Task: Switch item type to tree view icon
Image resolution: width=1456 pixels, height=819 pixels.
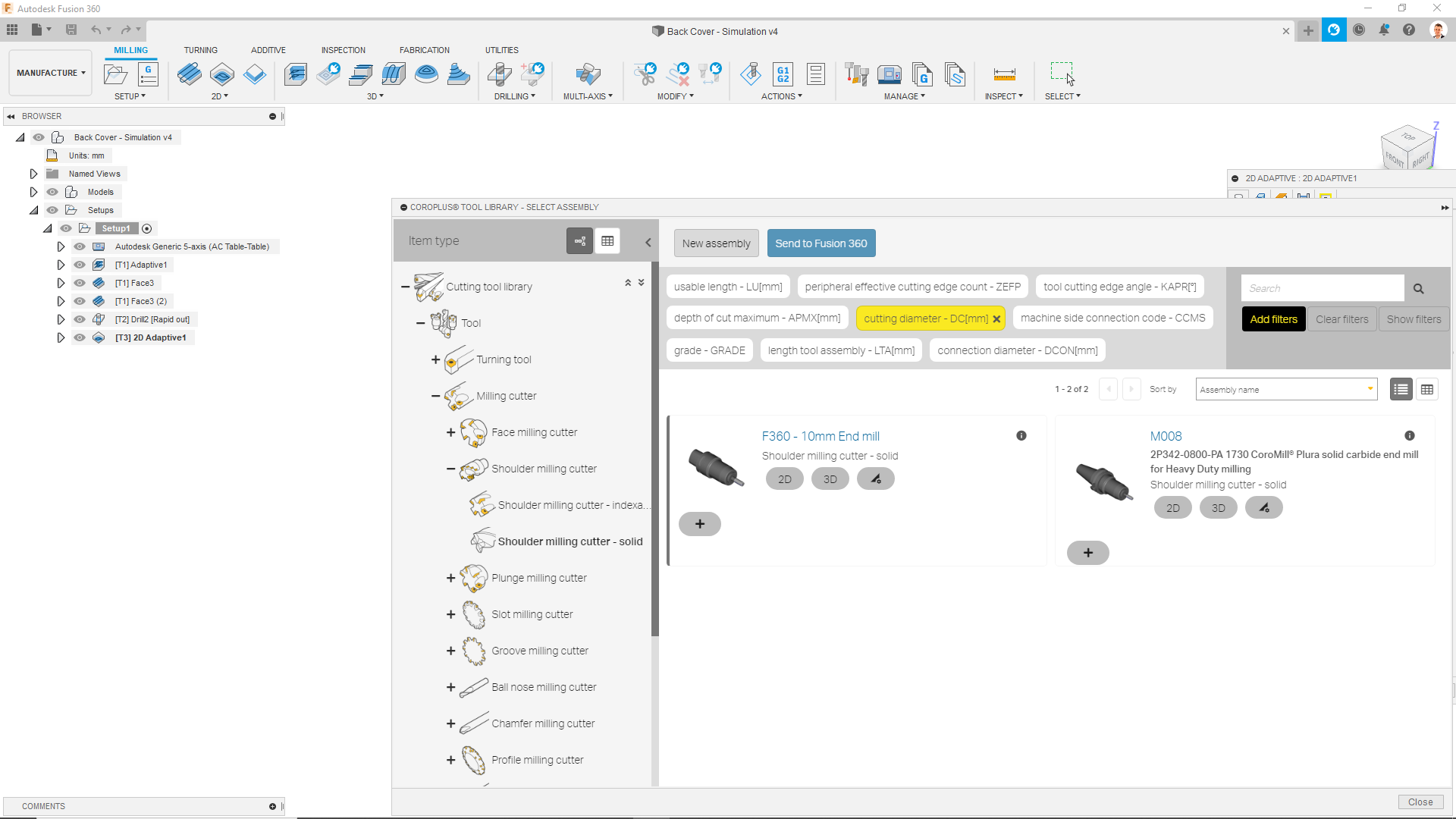Action: click(x=579, y=241)
